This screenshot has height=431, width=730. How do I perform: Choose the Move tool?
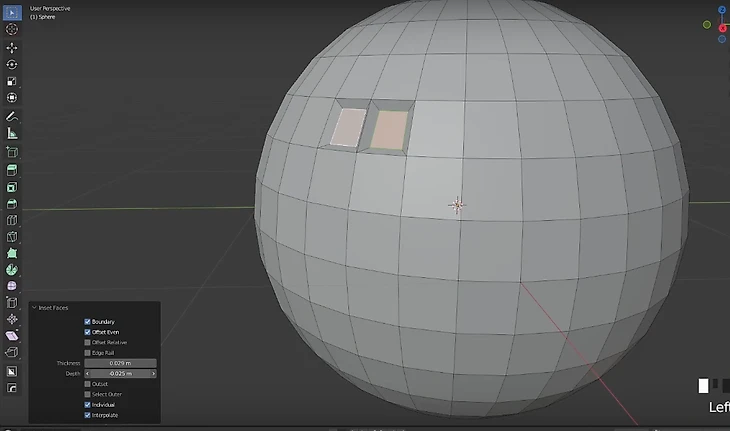[12, 47]
